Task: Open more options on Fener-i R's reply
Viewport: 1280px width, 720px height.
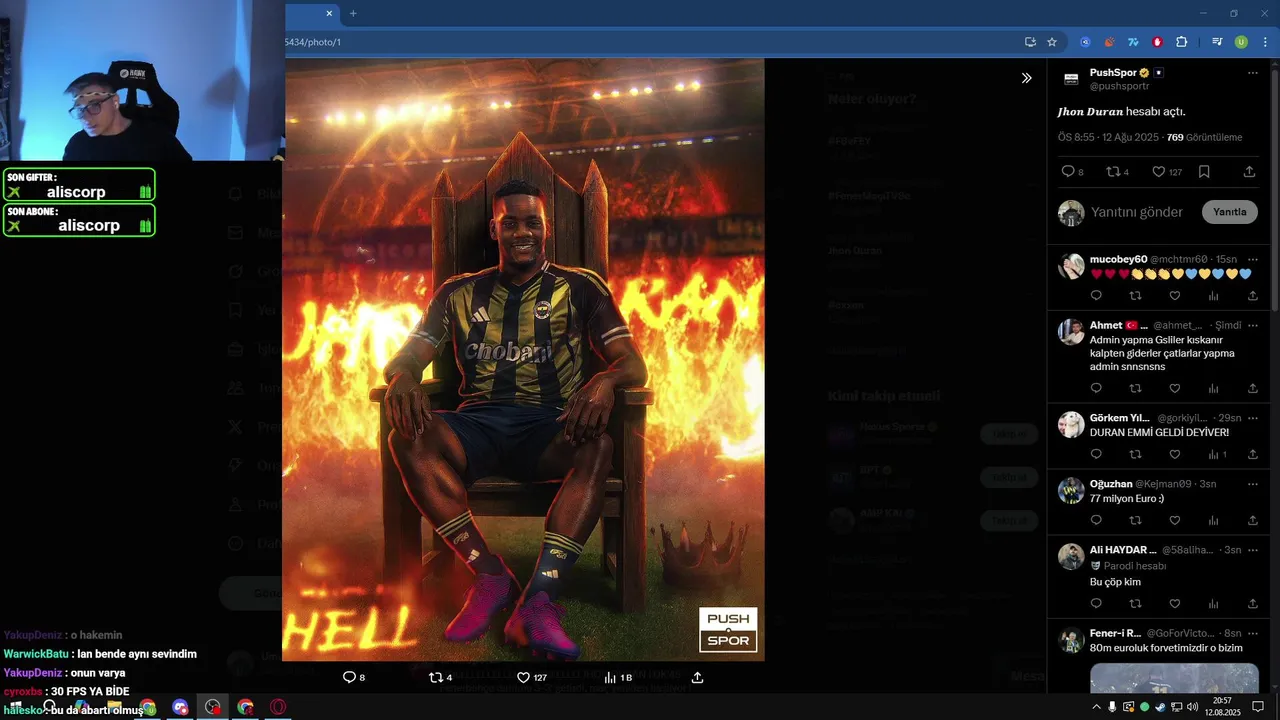Action: pos(1253,633)
